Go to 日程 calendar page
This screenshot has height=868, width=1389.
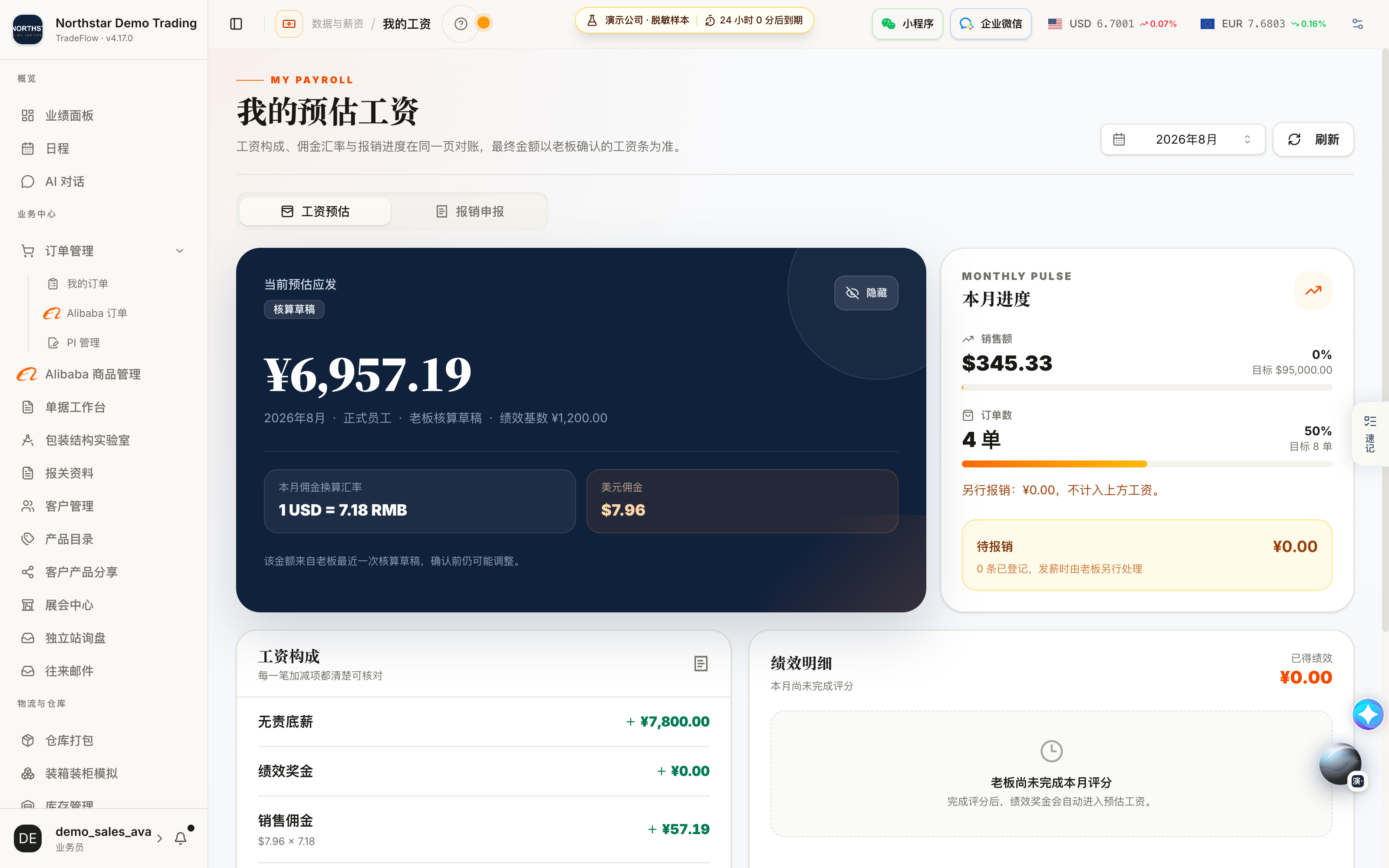(x=103, y=149)
